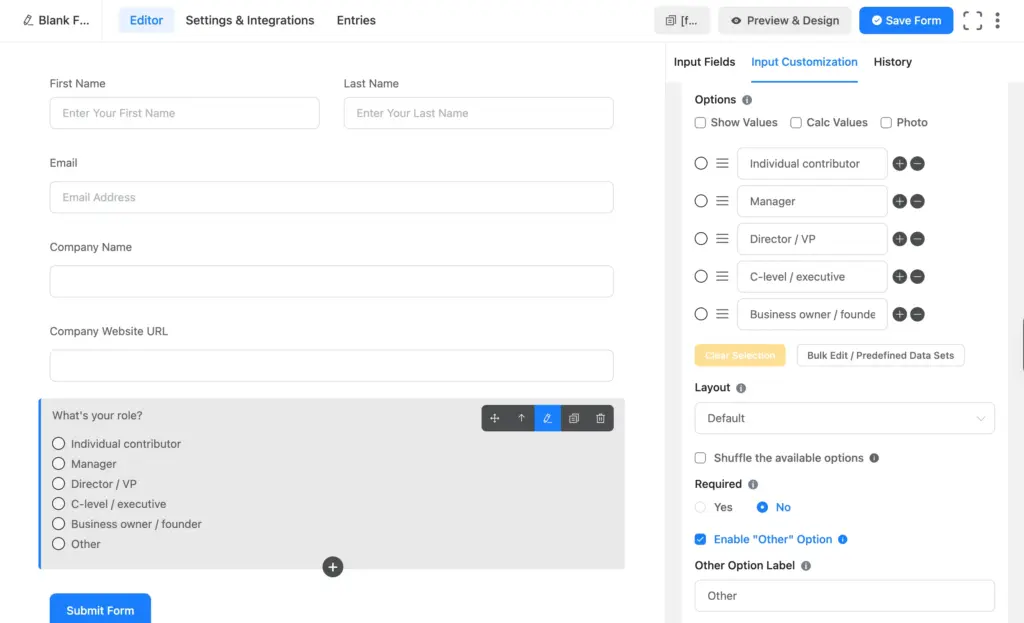Add option after Business owner / founder

[899, 314]
